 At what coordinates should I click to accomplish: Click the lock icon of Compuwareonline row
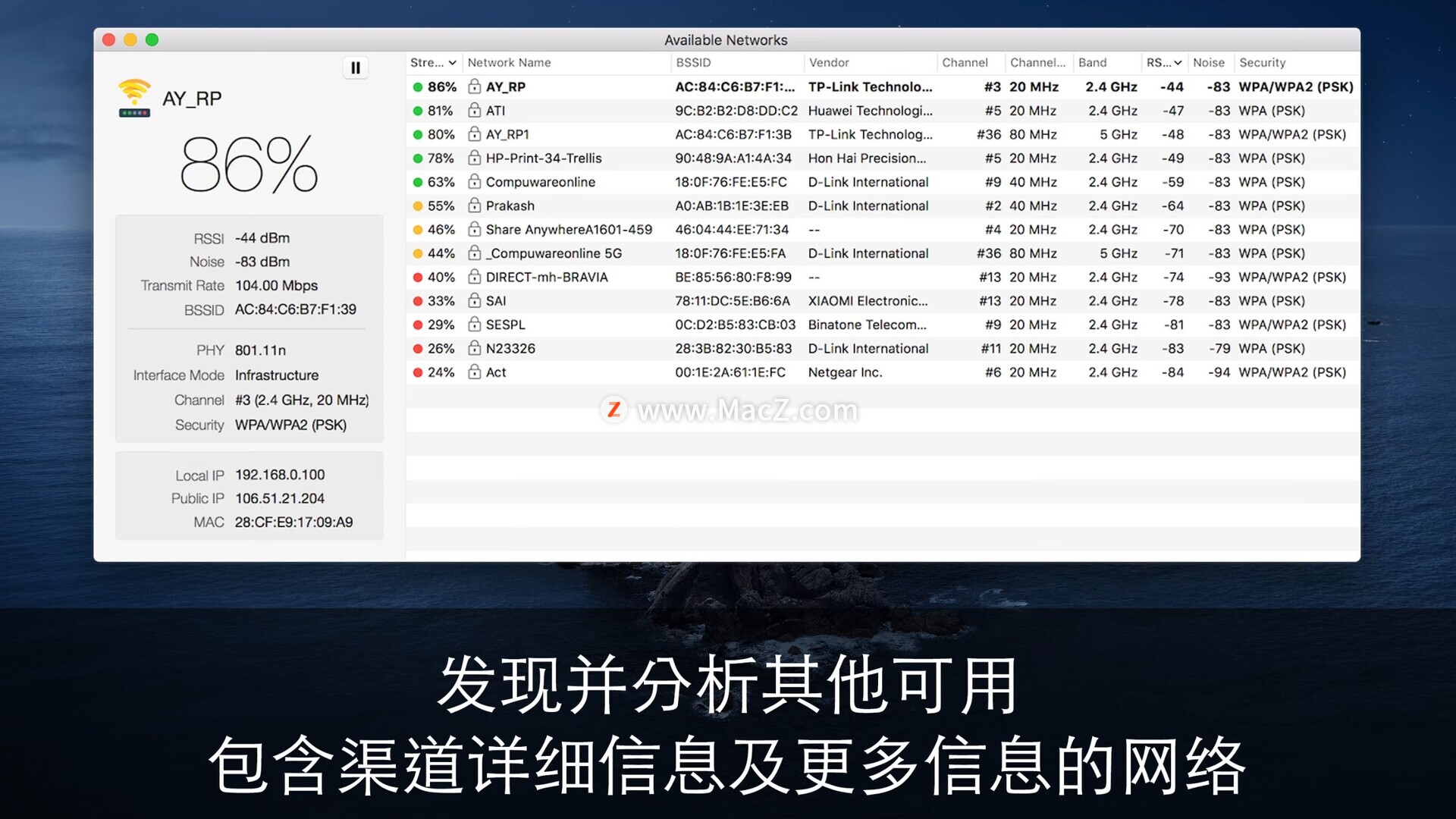(475, 181)
